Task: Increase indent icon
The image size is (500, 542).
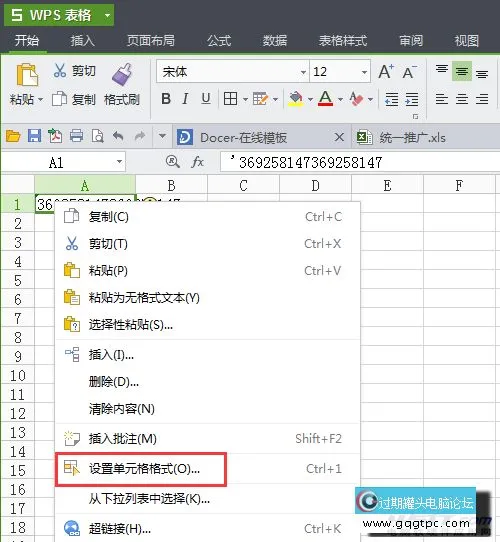Action: click(411, 99)
